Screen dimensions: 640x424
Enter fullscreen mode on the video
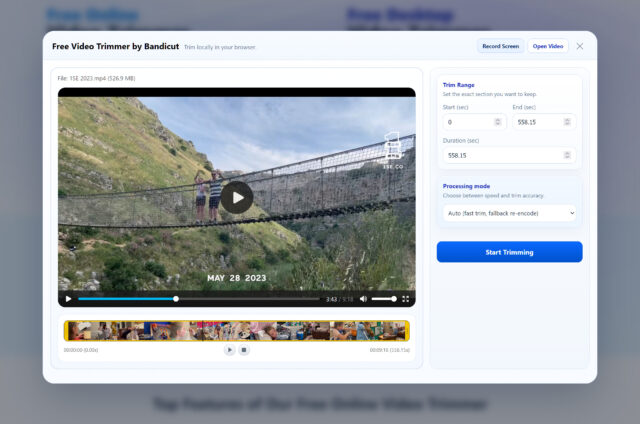pos(405,299)
